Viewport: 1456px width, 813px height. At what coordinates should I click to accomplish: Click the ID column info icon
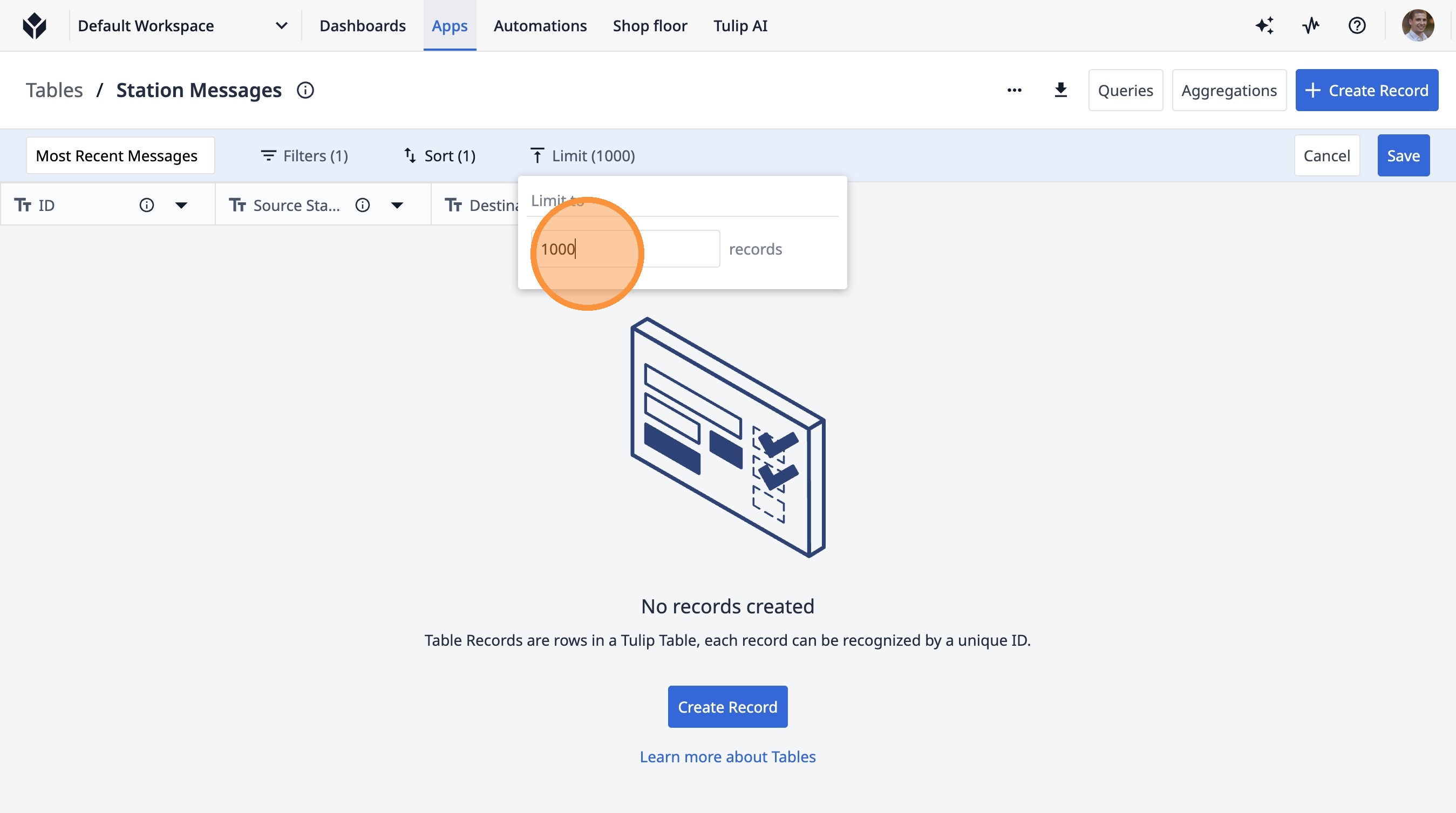tap(146, 205)
